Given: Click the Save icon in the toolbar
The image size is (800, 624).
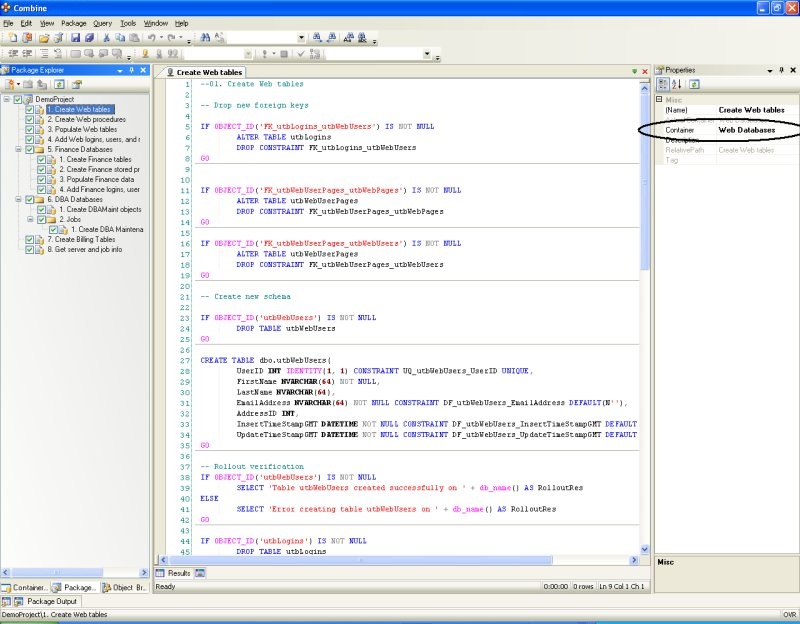Looking at the screenshot, I should [x=74, y=37].
